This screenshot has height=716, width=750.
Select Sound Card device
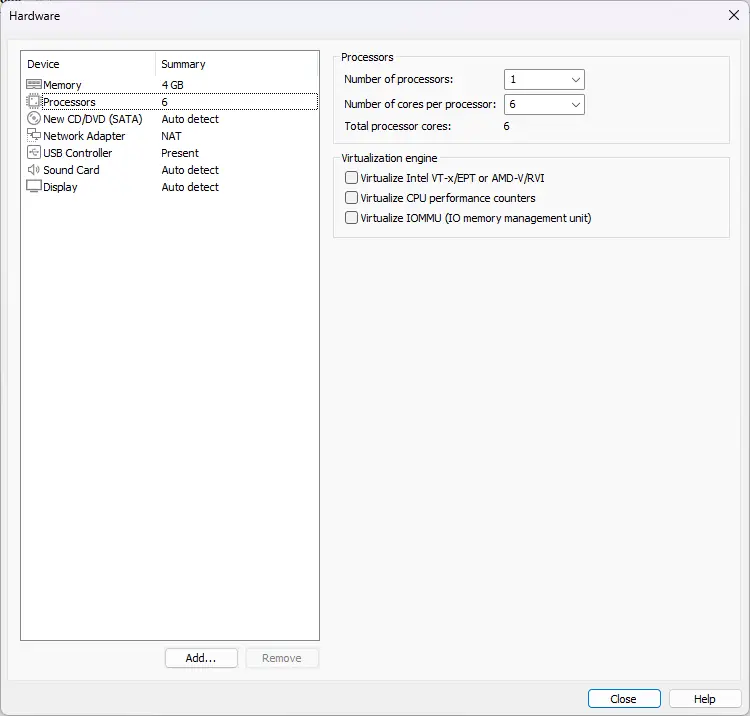point(71,170)
